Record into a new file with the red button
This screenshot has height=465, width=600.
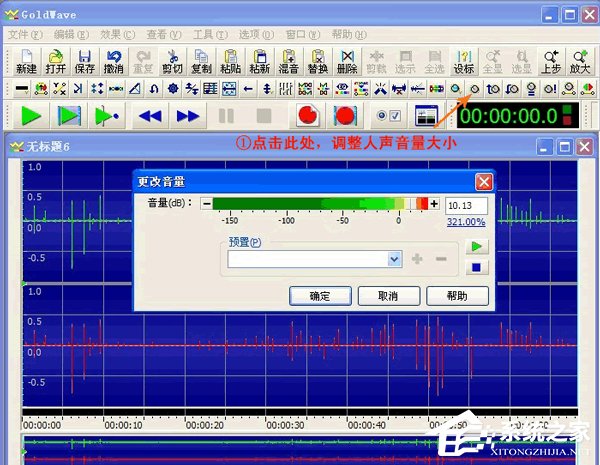coord(308,116)
